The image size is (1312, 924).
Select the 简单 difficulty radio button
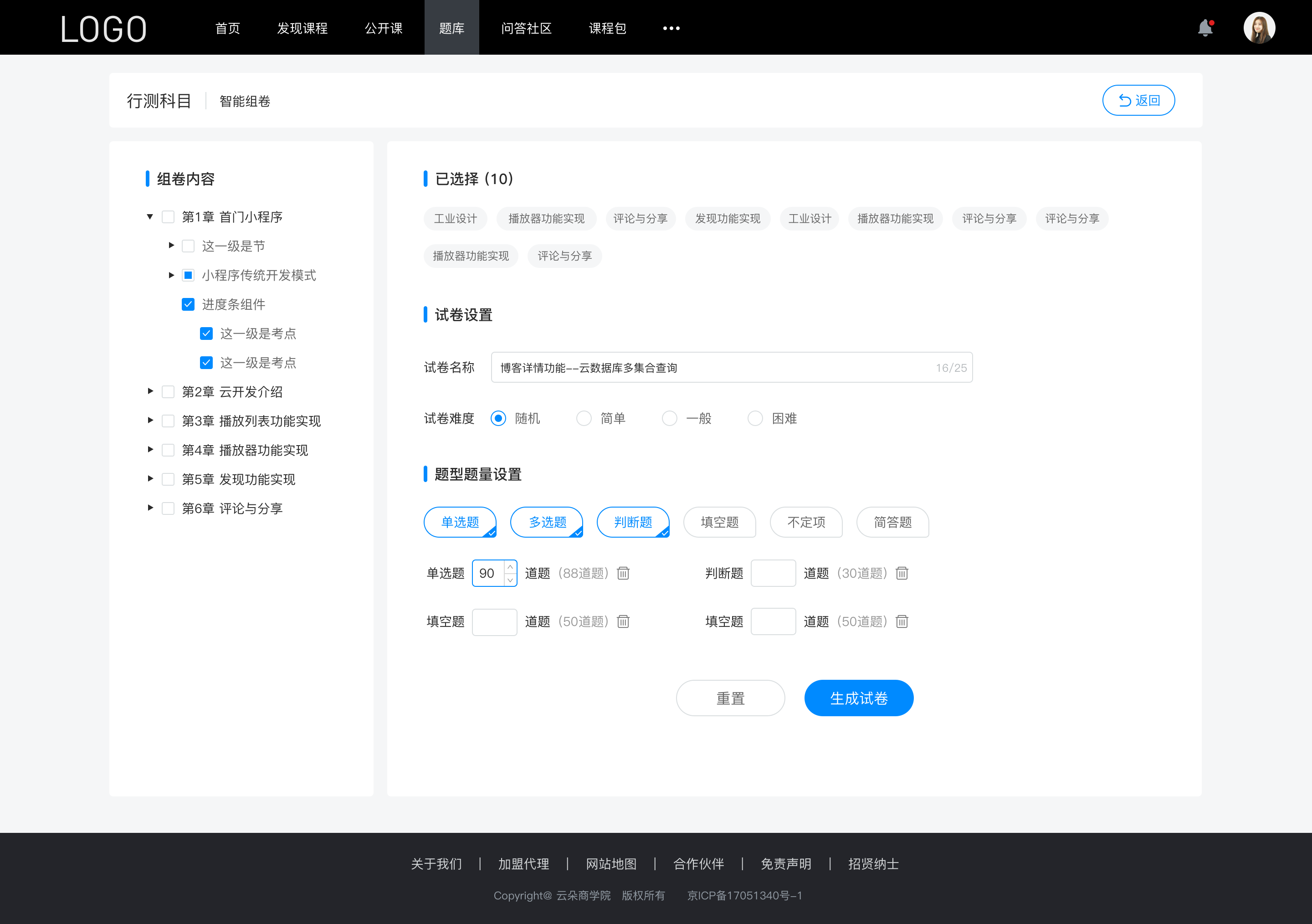[582, 418]
